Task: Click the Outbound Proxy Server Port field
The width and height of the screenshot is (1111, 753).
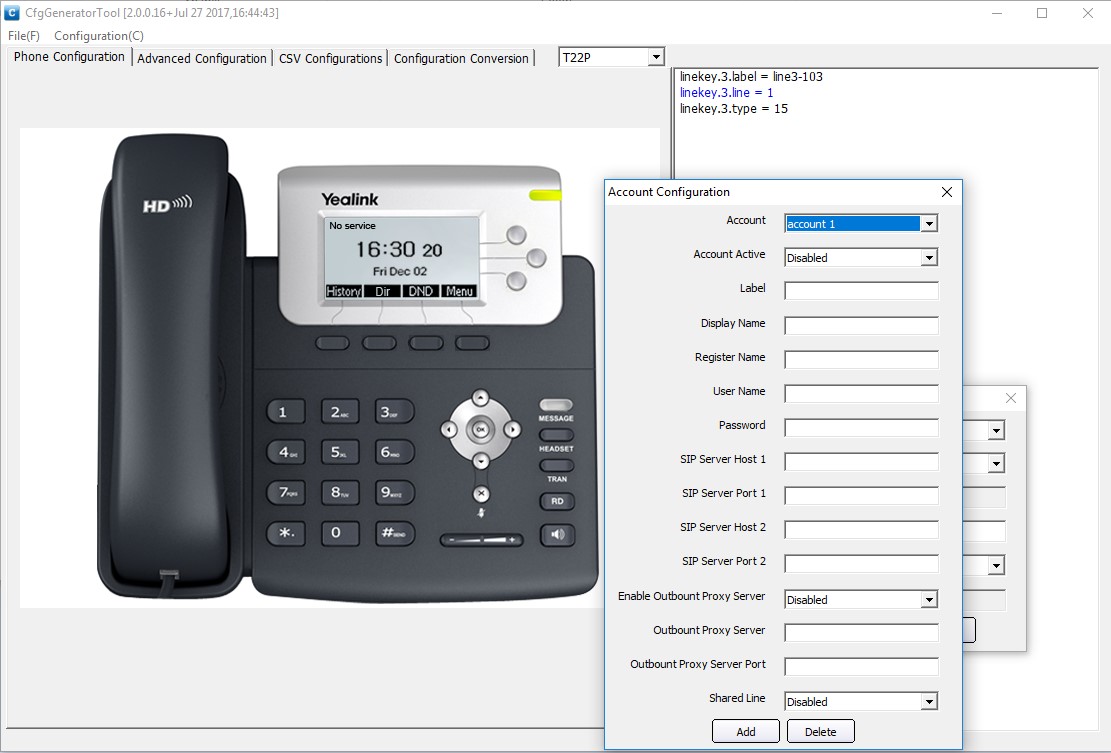Action: [x=861, y=666]
